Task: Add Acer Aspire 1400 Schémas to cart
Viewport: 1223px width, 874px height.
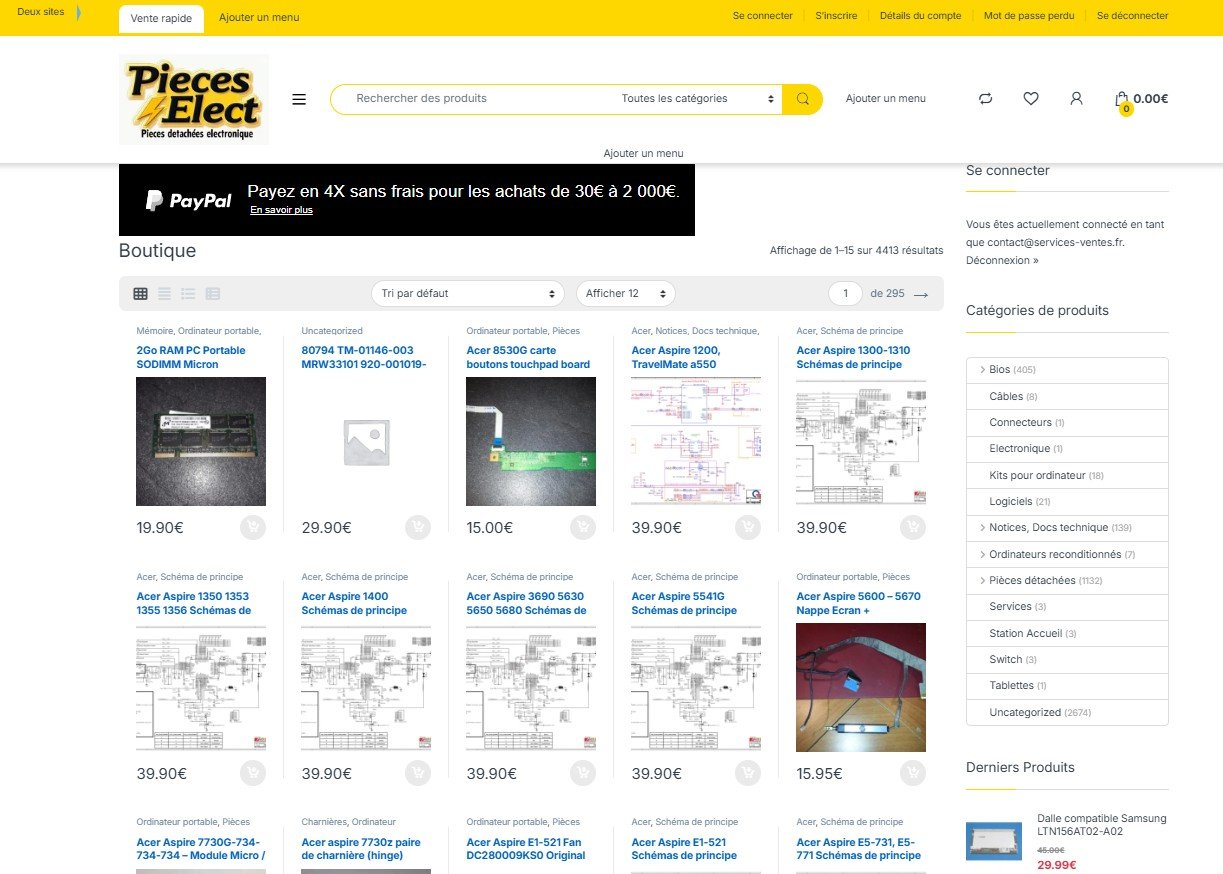Action: click(418, 773)
